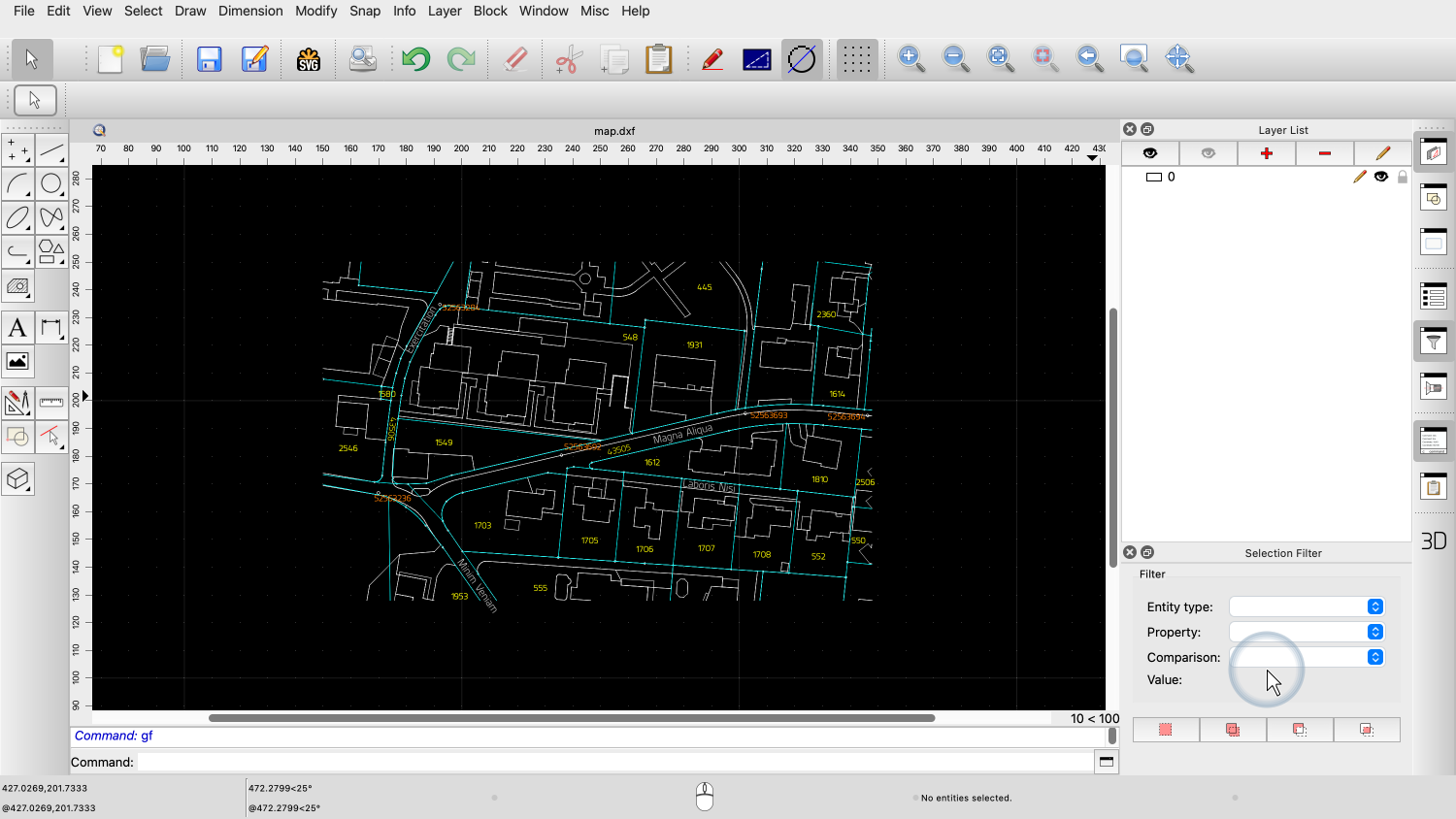The width and height of the screenshot is (1456, 819).
Task: Select the Text tool
Action: [17, 328]
